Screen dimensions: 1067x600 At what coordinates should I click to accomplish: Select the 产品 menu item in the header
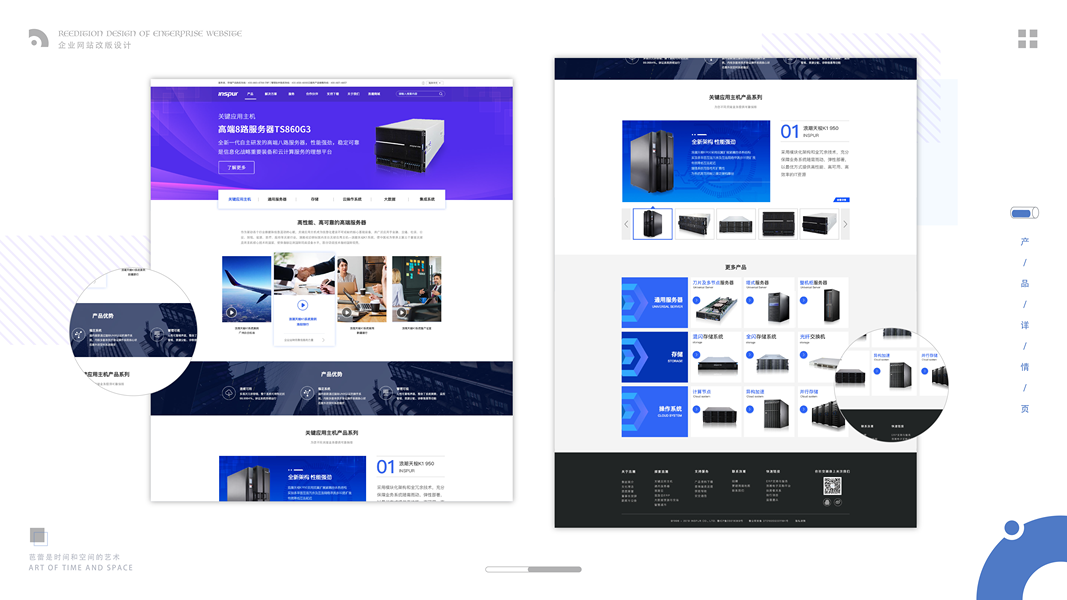(x=250, y=94)
